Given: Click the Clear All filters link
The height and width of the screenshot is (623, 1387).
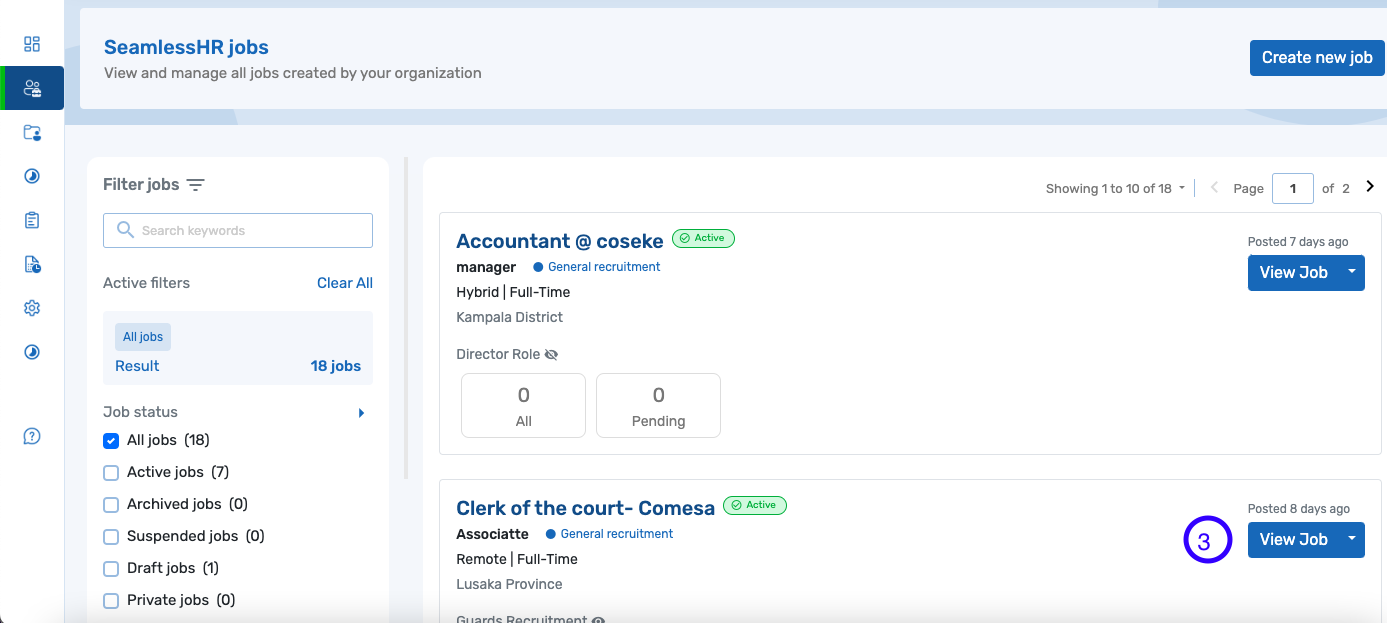Looking at the screenshot, I should click(345, 283).
